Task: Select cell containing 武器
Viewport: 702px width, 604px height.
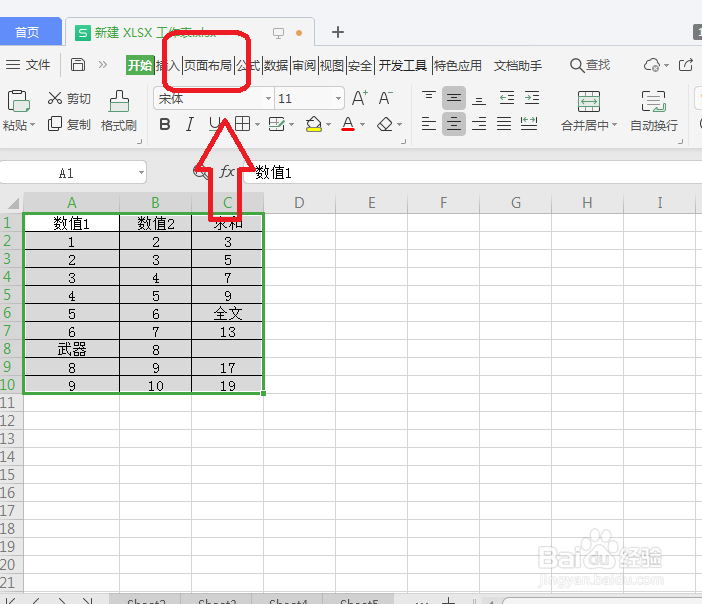Action: (72, 349)
